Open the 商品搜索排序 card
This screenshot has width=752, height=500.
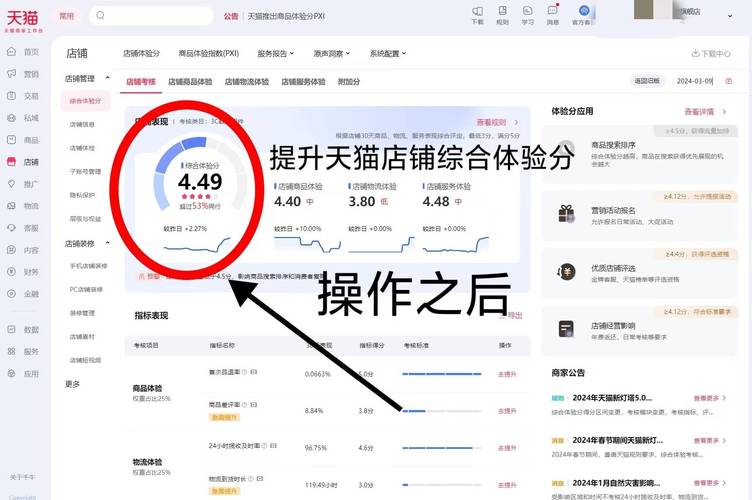pyautogui.click(x=640, y=154)
